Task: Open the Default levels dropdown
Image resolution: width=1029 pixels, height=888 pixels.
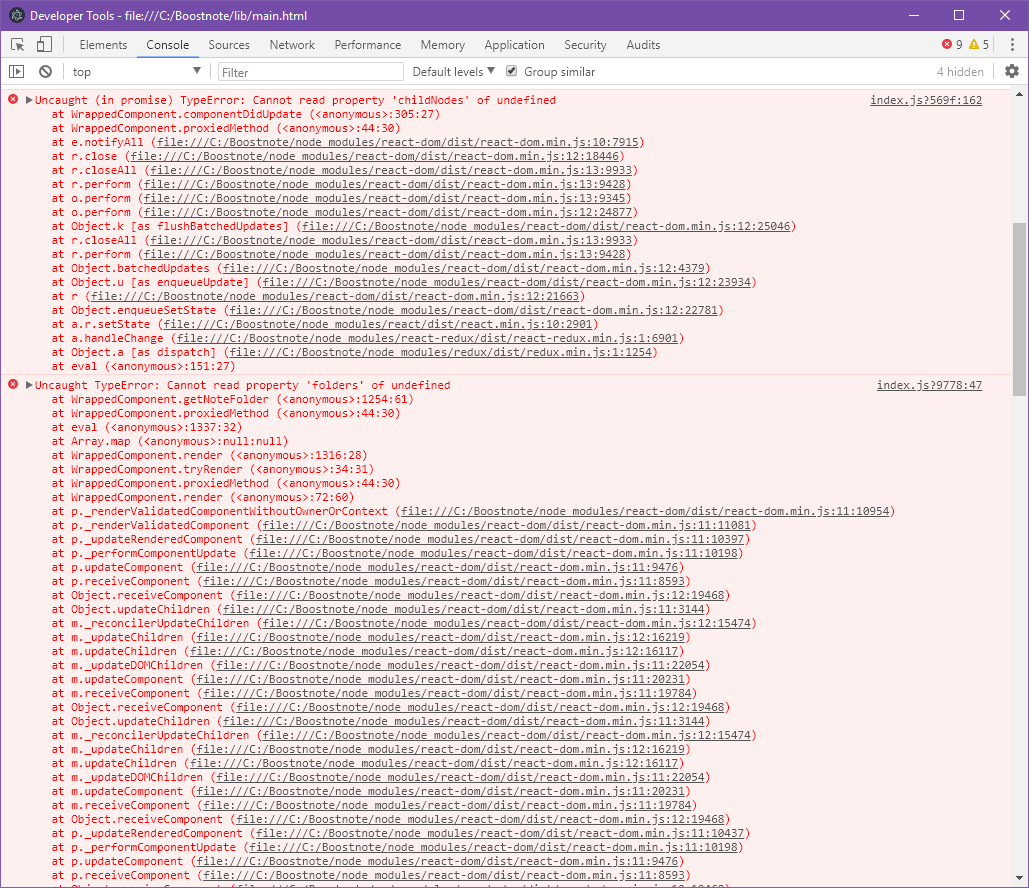Action: point(450,71)
